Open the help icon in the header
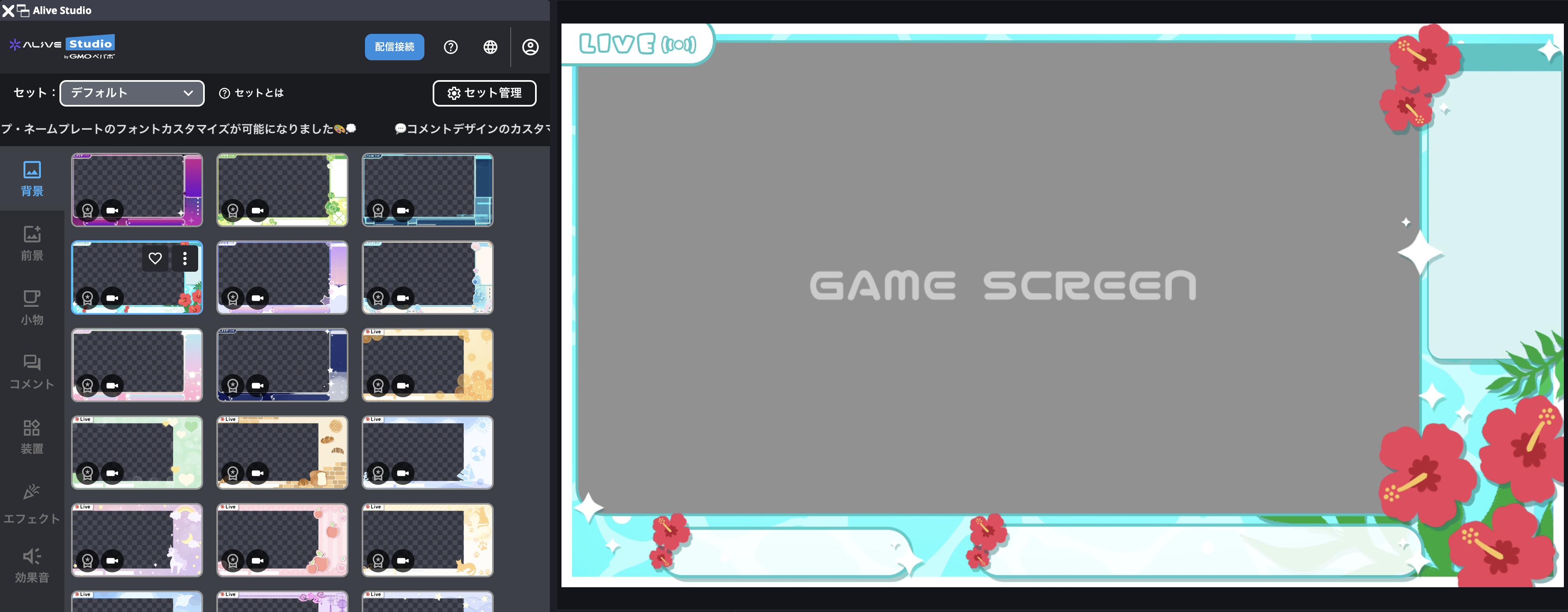The height and width of the screenshot is (612, 1568). tap(450, 47)
